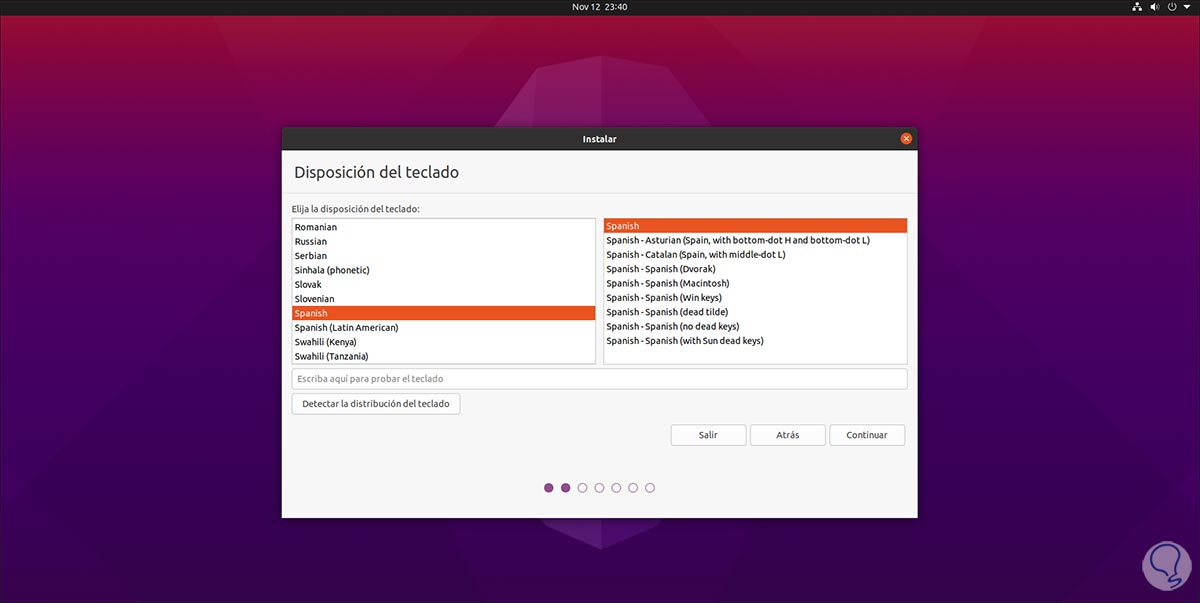Choose Spanish - Spanish (Macintosh) variant

tap(755, 283)
